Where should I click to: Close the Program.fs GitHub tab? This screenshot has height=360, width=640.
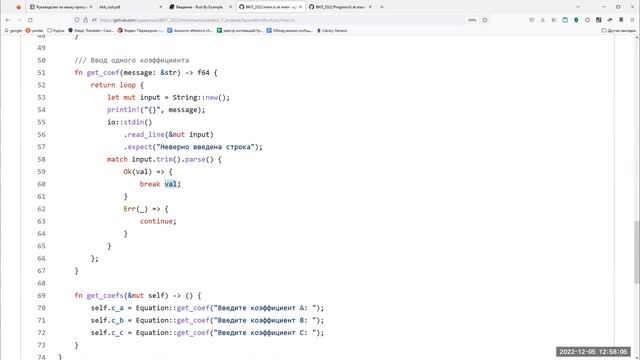point(370,7)
